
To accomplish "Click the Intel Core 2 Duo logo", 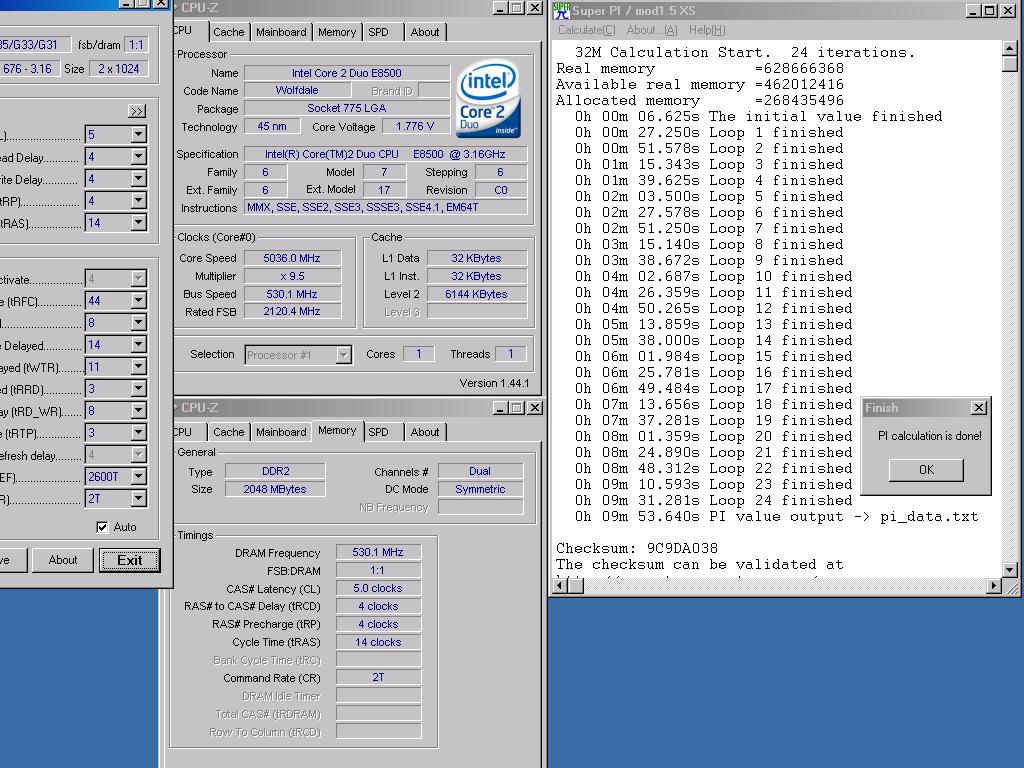I will [x=488, y=99].
